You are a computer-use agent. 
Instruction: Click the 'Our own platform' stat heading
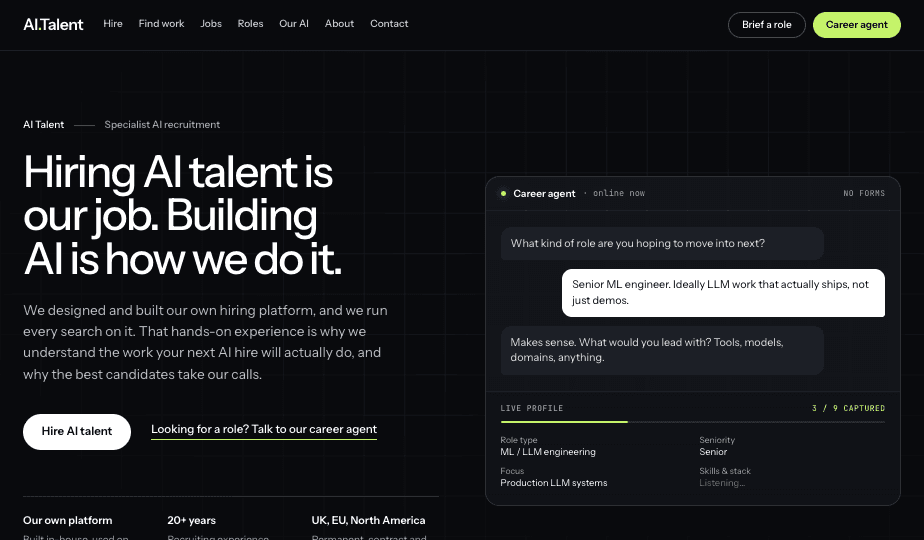(68, 521)
